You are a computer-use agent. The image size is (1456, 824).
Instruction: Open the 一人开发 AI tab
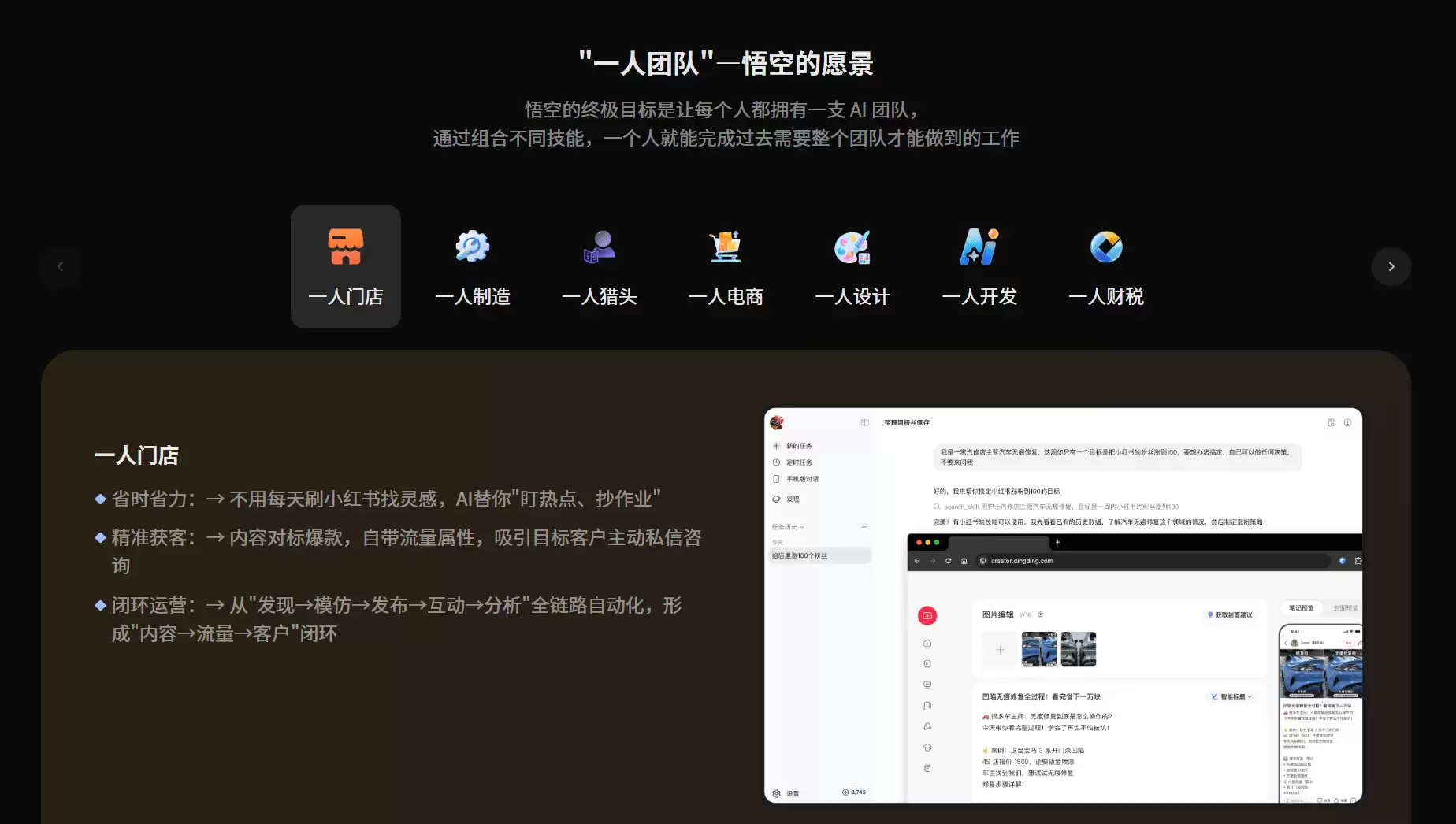pos(979,266)
